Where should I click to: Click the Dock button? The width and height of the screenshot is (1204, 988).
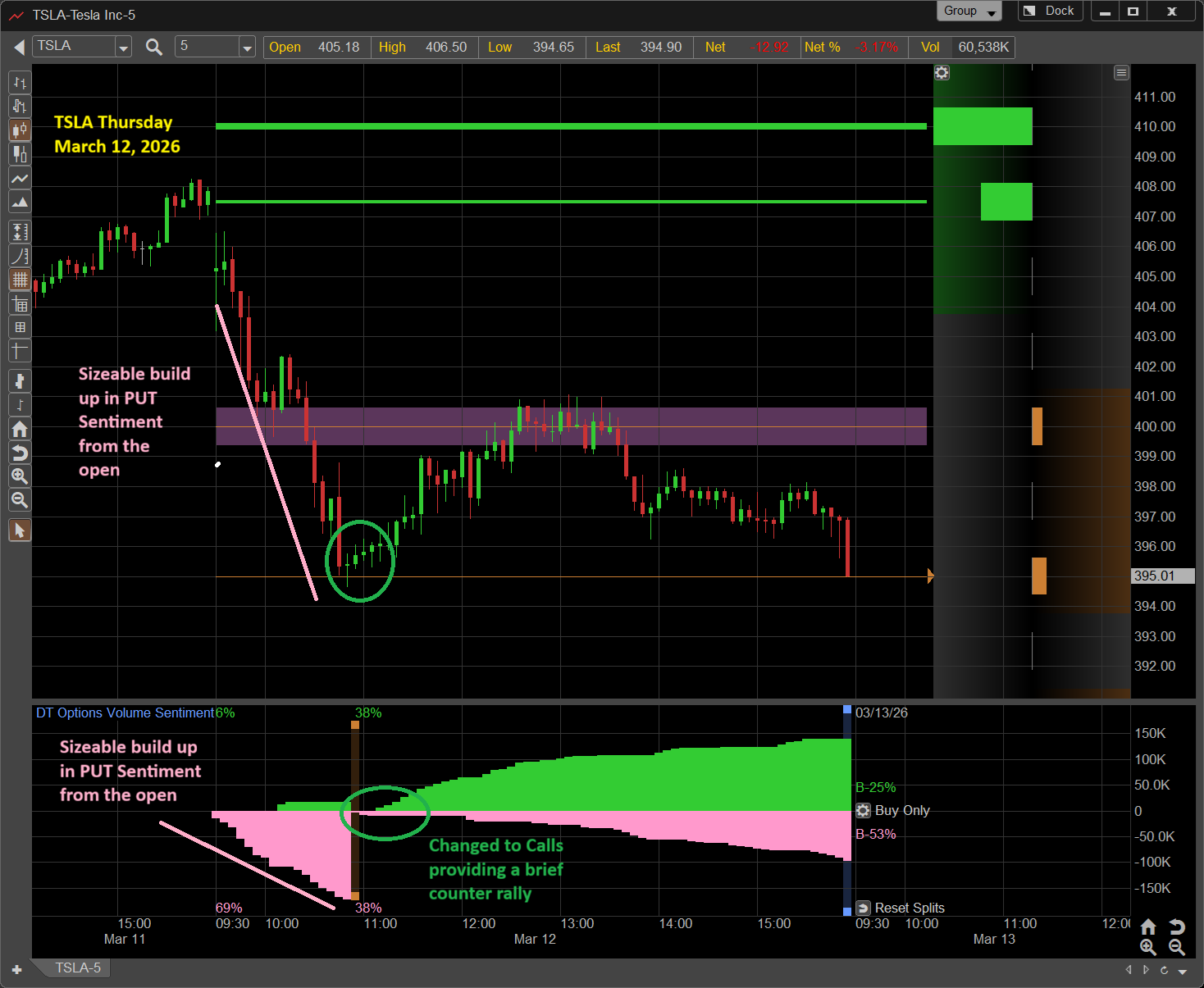pos(1051,11)
